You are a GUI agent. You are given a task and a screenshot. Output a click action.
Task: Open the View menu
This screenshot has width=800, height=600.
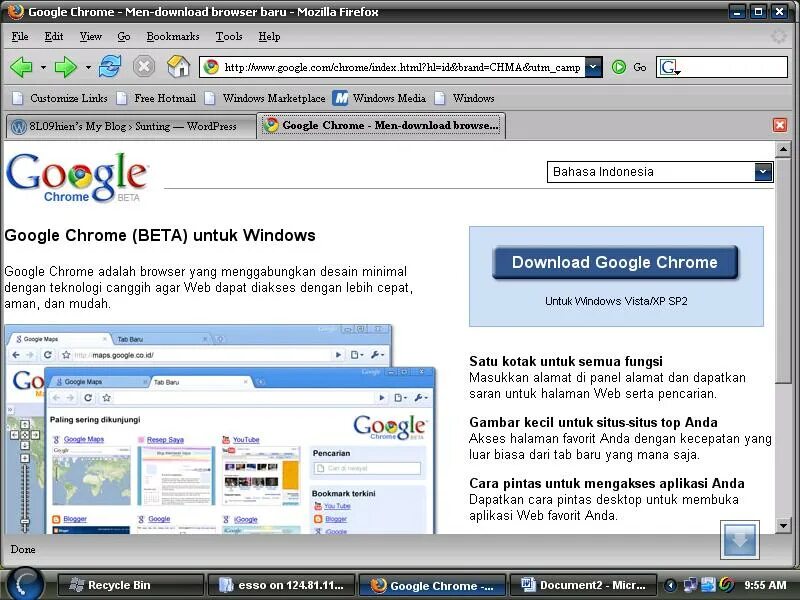point(90,37)
